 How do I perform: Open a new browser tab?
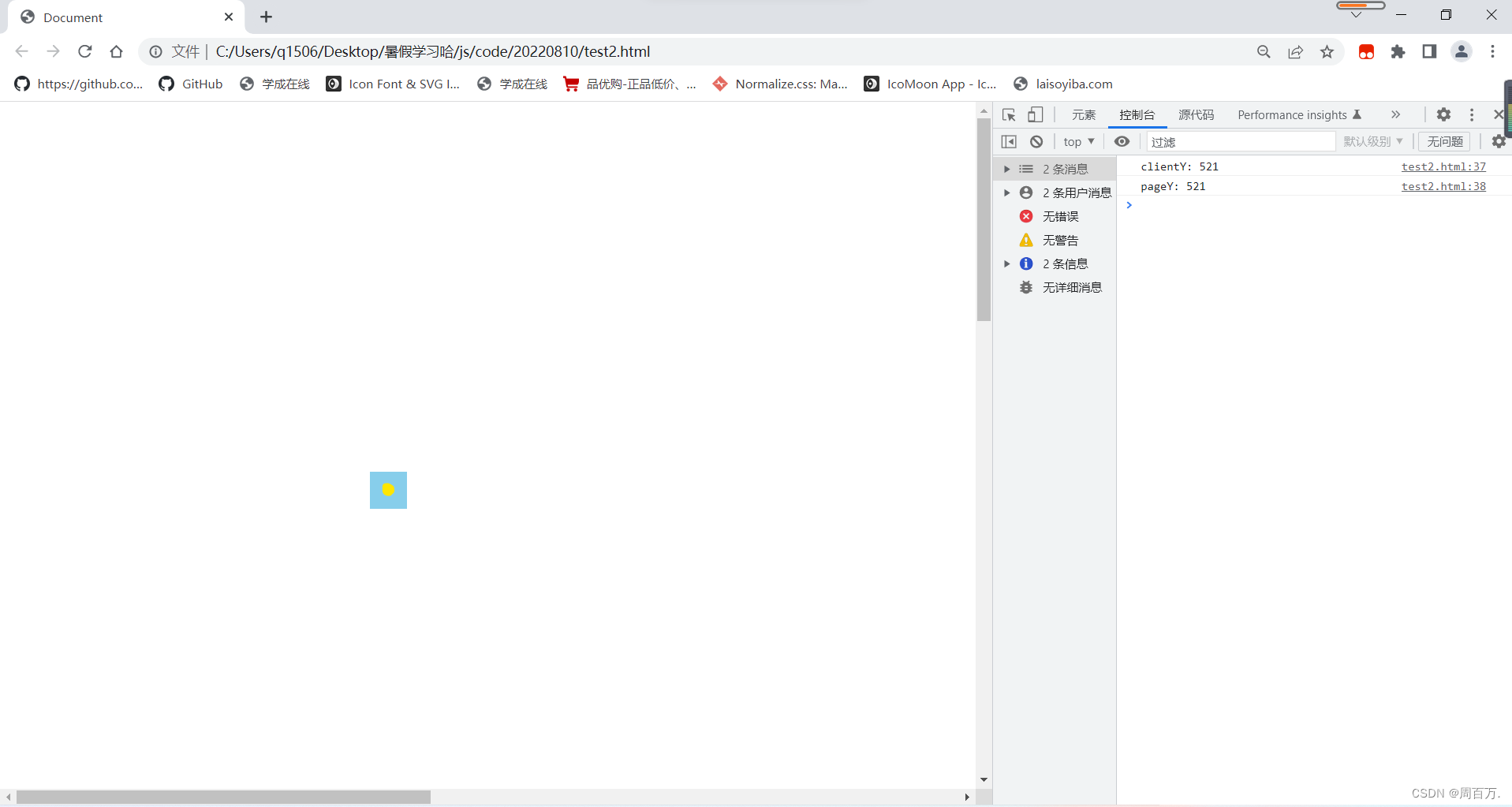pyautogui.click(x=266, y=17)
